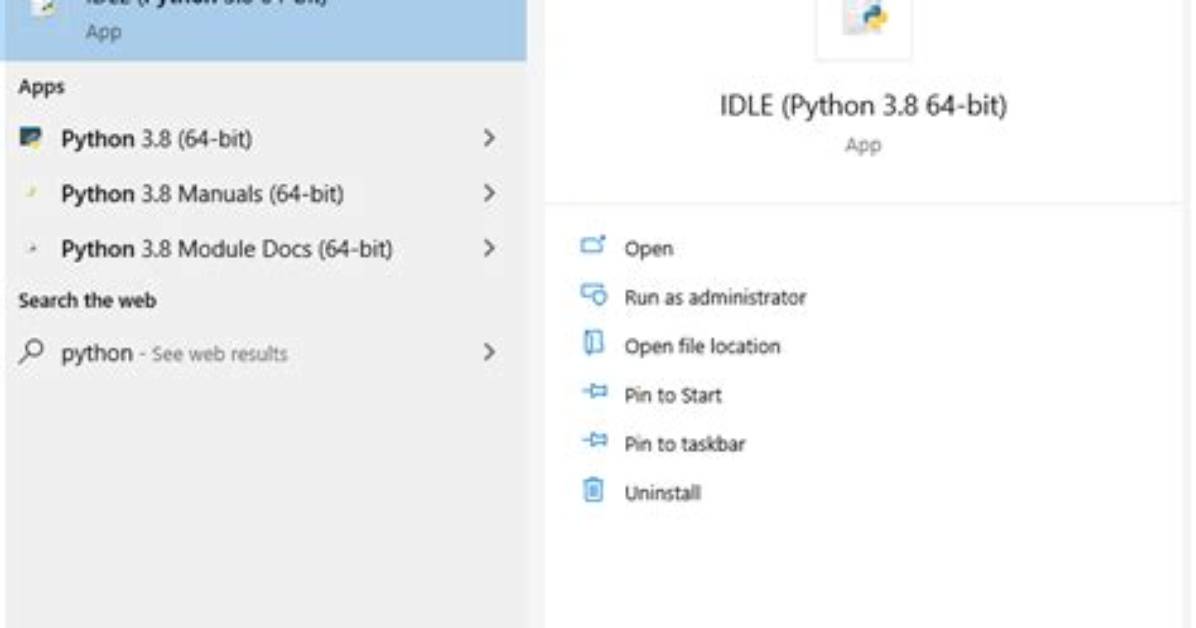Select Pin to taskbar
The width and height of the screenshot is (1196, 628).
684,444
